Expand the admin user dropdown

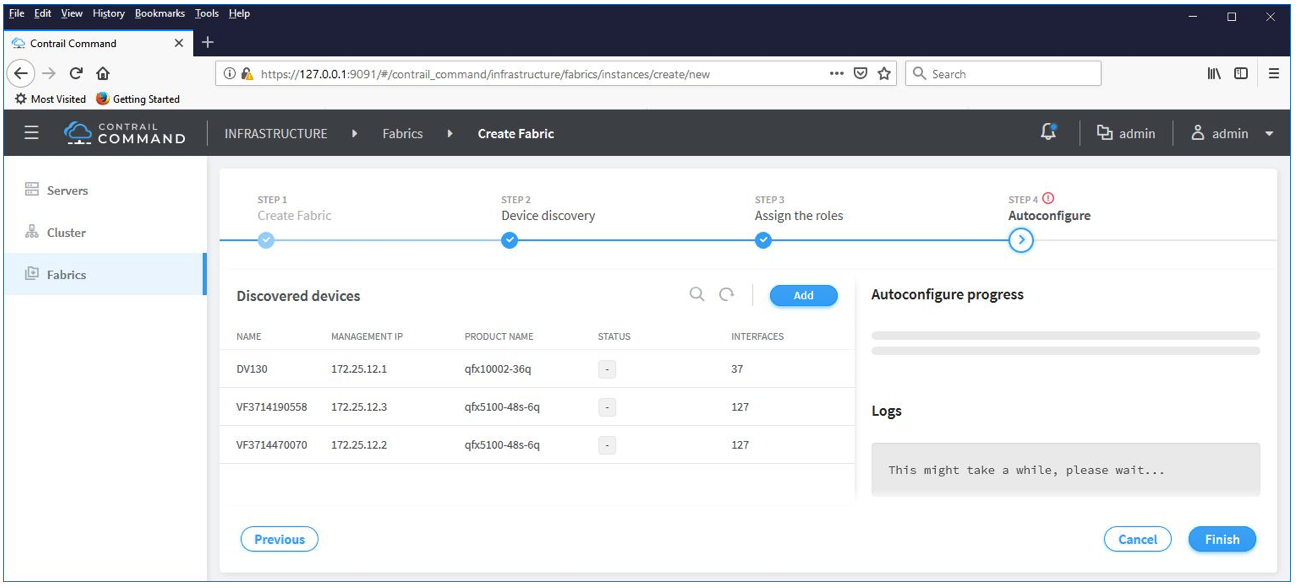tap(1232, 133)
